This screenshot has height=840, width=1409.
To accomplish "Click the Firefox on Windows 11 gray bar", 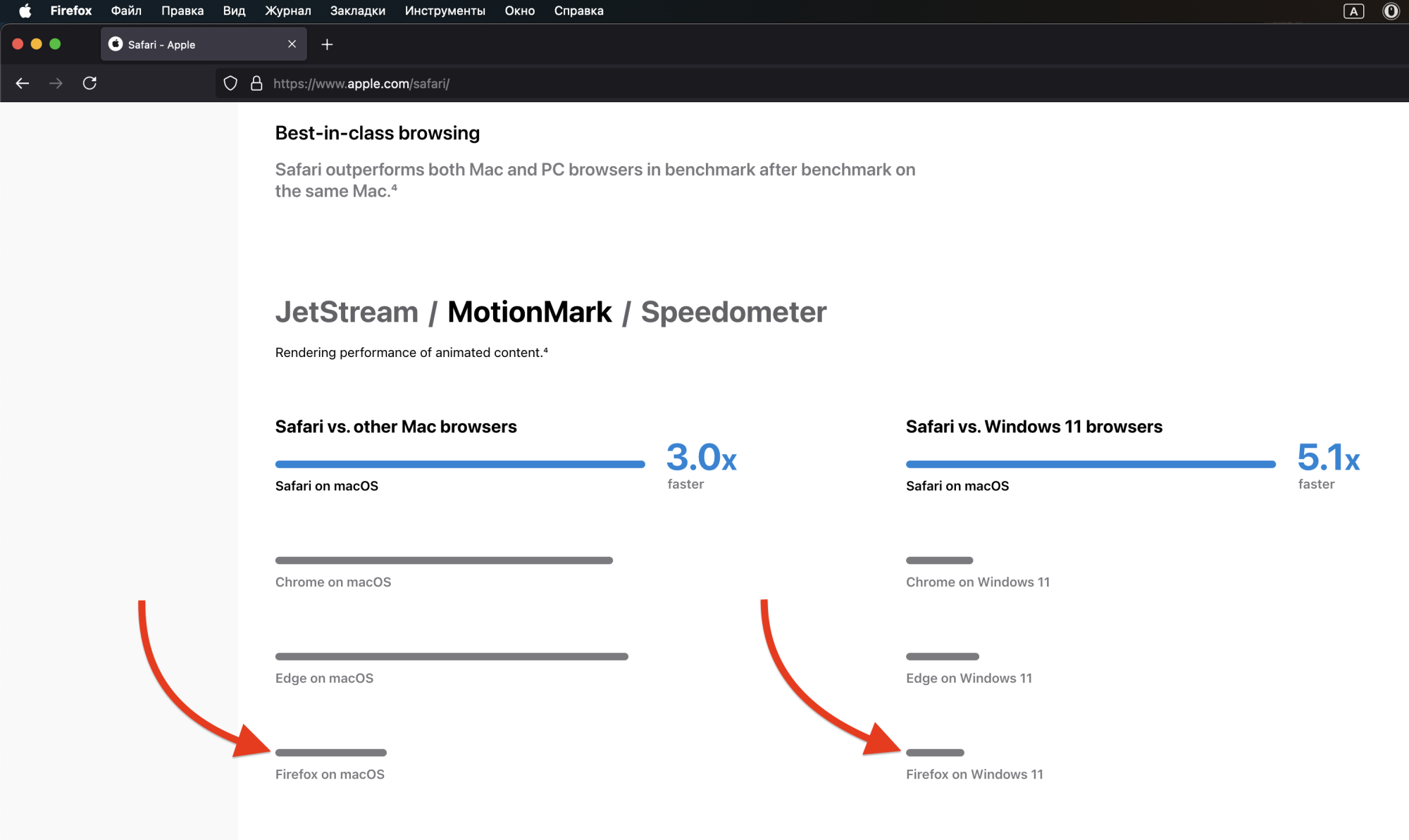I will pyautogui.click(x=935, y=753).
